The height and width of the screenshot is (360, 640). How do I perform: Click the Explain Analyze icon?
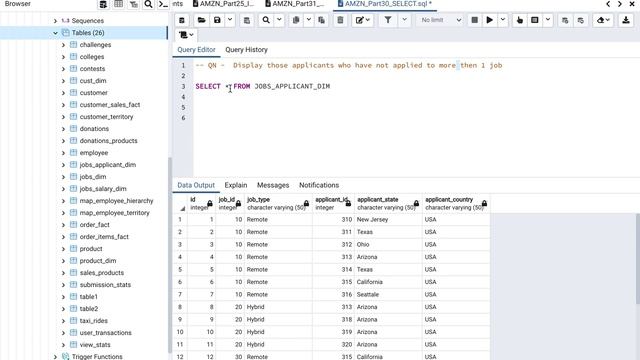(535, 20)
